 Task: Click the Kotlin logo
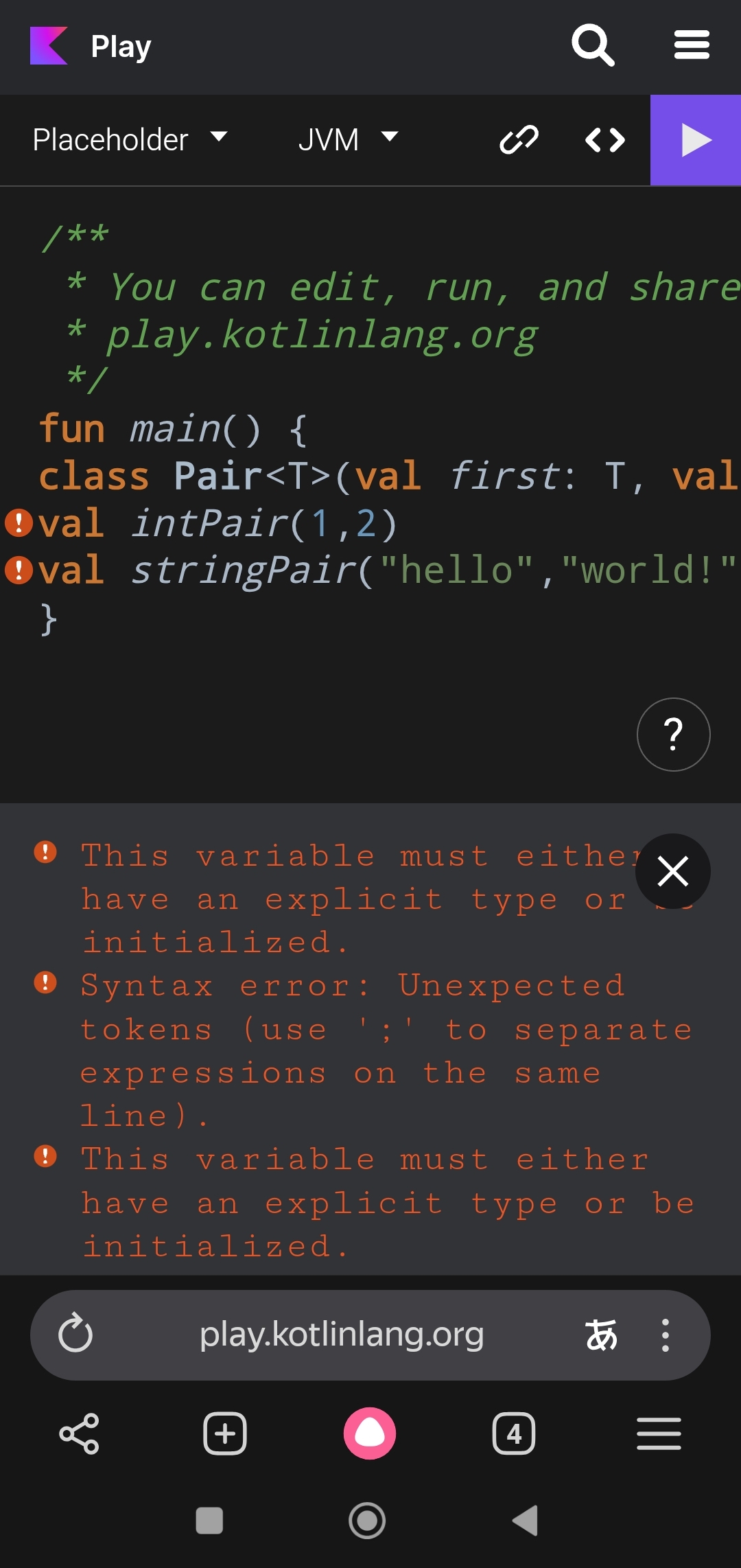click(49, 45)
